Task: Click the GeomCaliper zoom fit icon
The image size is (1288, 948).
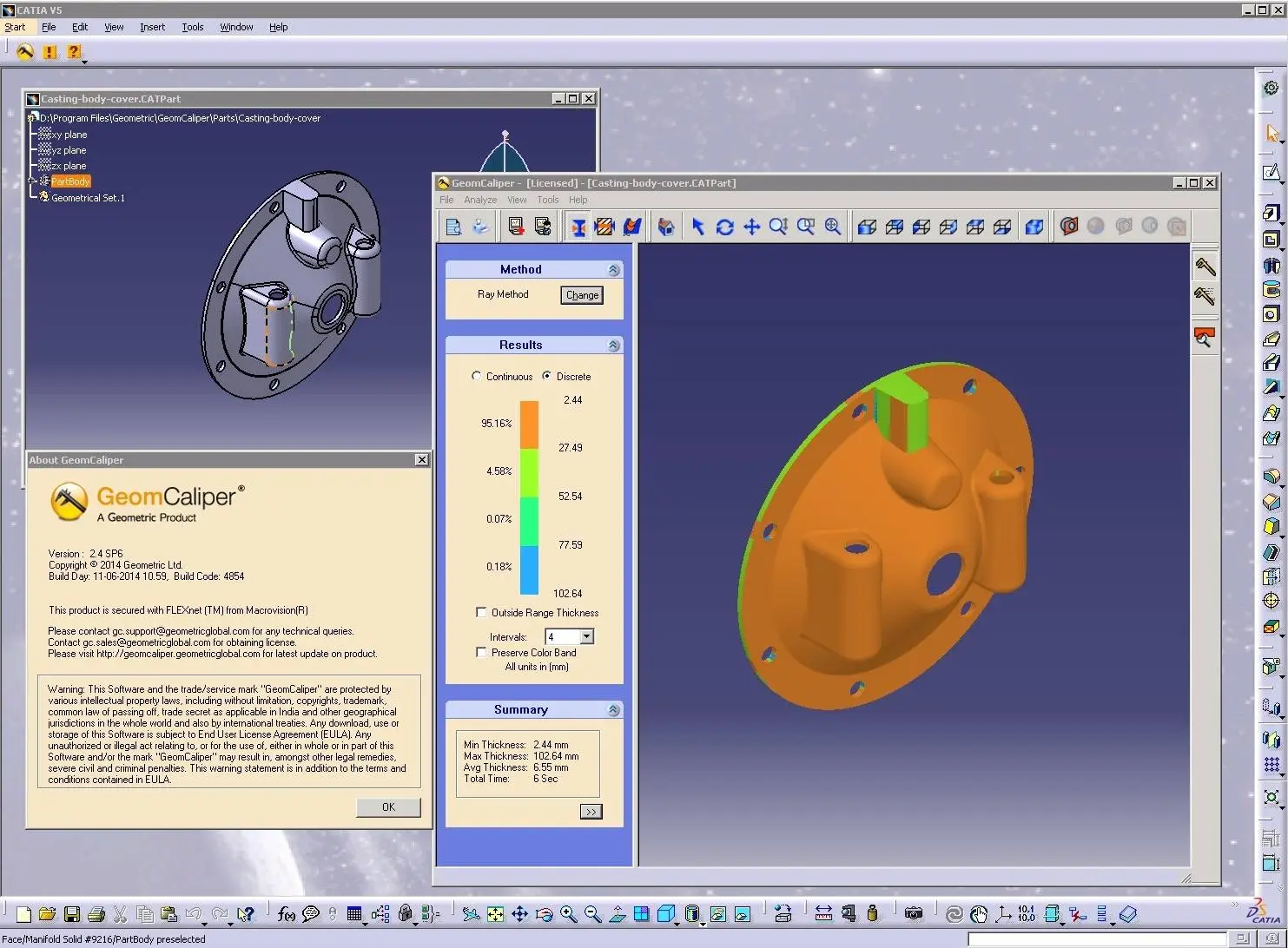Action: (x=832, y=227)
